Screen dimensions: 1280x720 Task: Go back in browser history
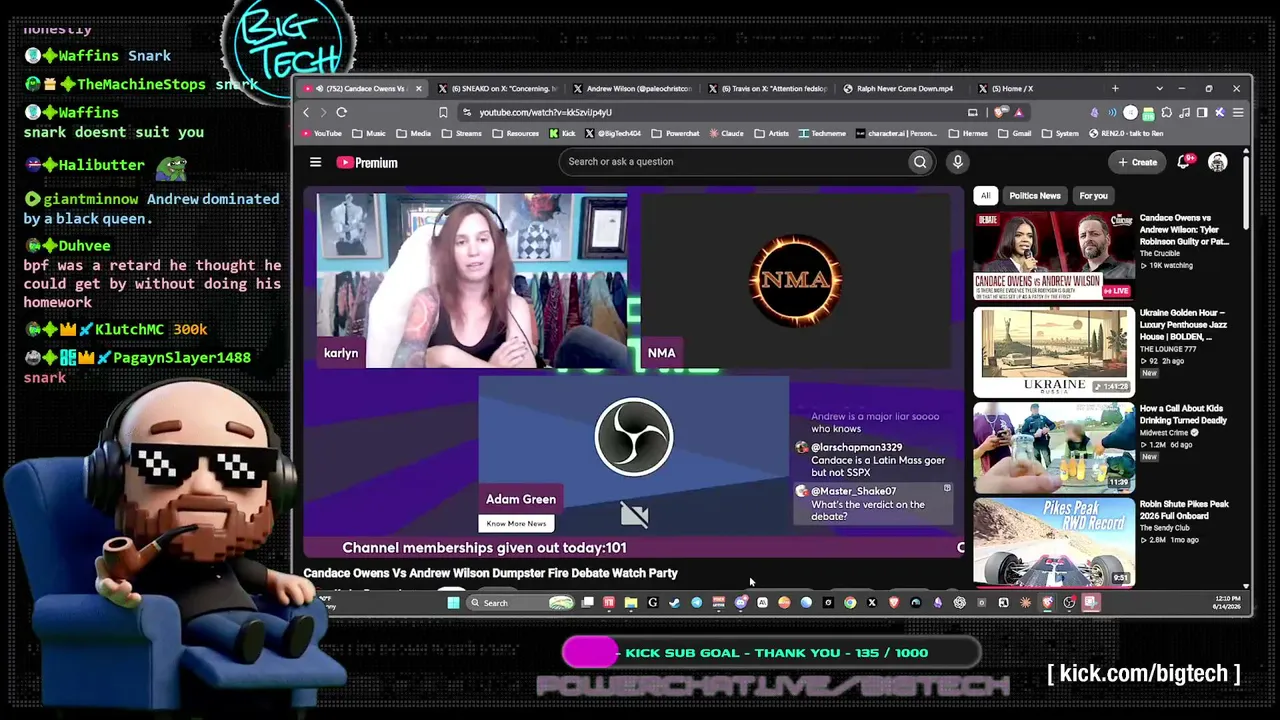[x=306, y=112]
